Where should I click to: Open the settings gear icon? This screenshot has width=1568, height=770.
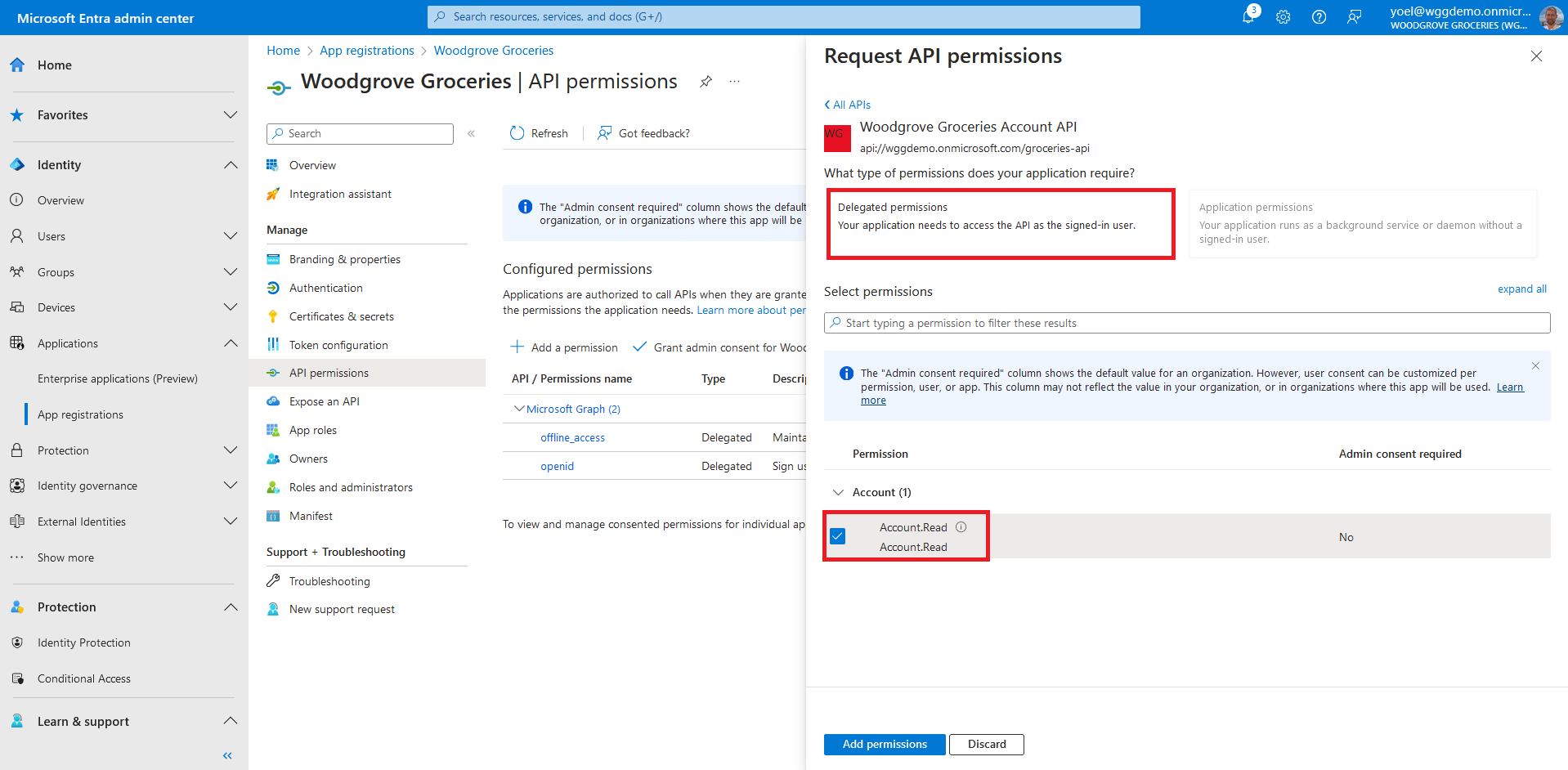[x=1283, y=17]
